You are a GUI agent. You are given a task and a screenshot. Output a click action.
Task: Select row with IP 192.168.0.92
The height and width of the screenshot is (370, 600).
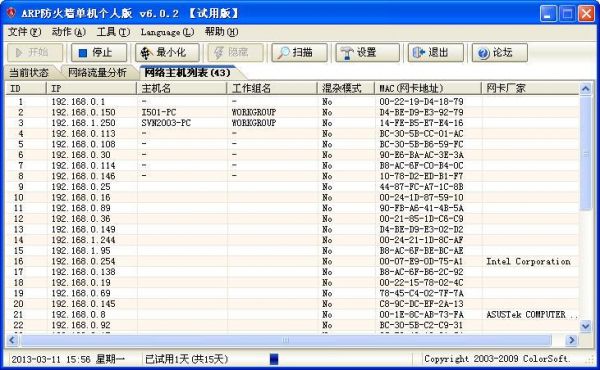tap(292, 325)
